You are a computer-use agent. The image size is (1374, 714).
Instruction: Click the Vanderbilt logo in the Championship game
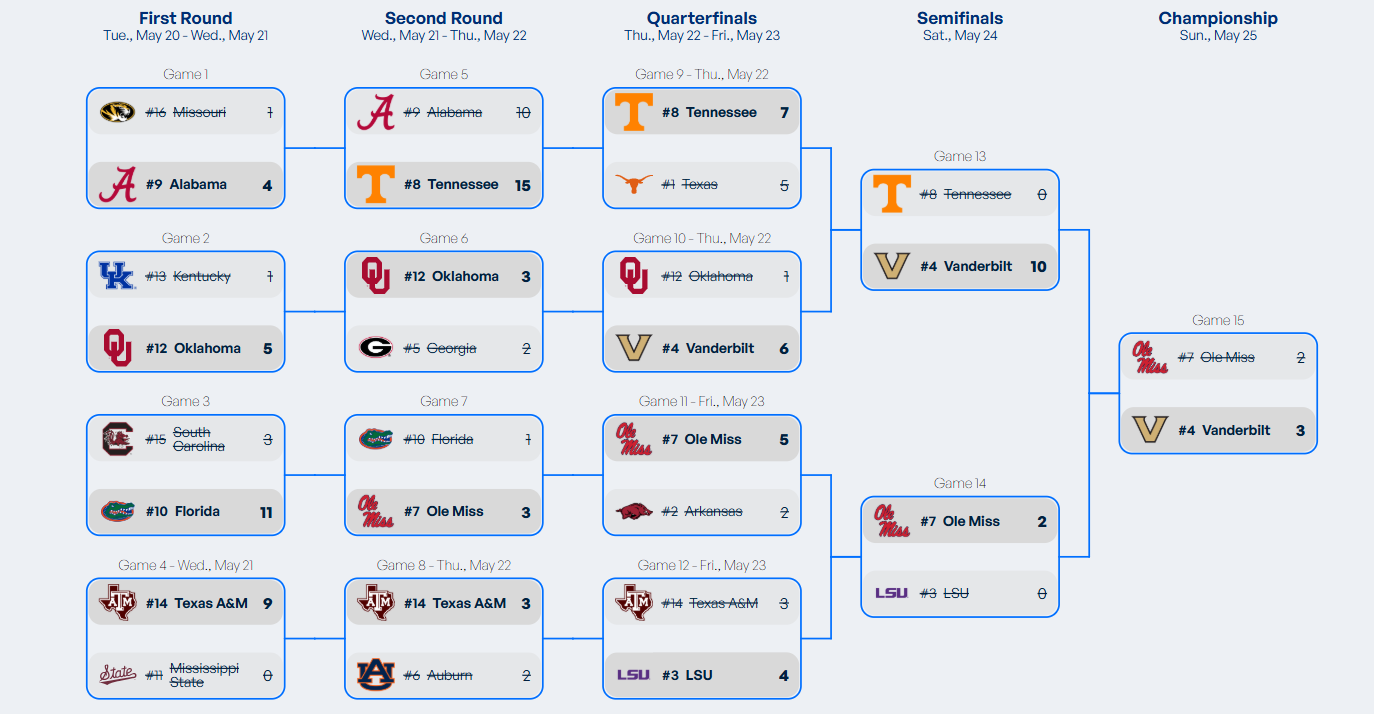(1149, 430)
